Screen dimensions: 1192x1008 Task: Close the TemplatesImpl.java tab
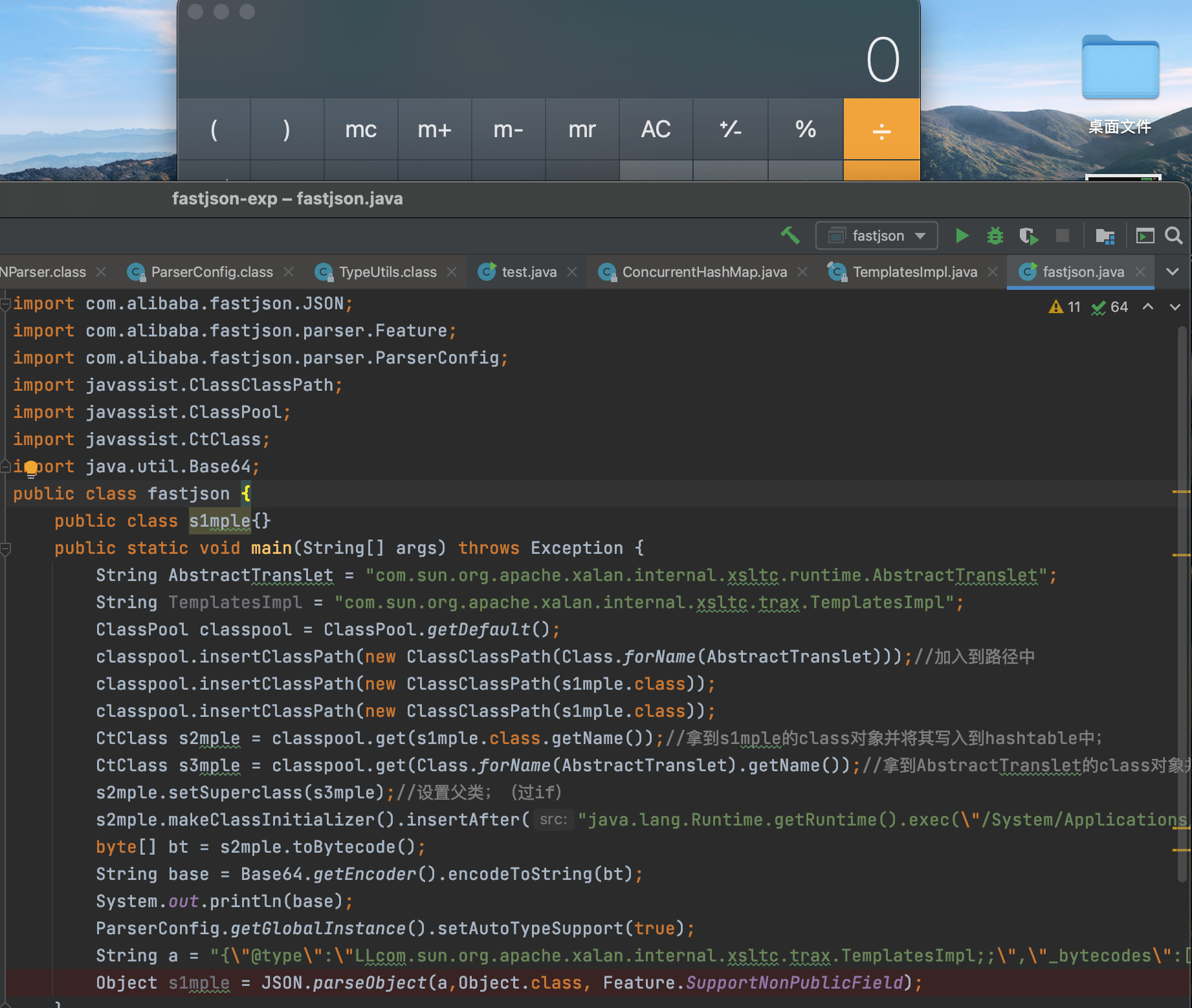point(993,272)
